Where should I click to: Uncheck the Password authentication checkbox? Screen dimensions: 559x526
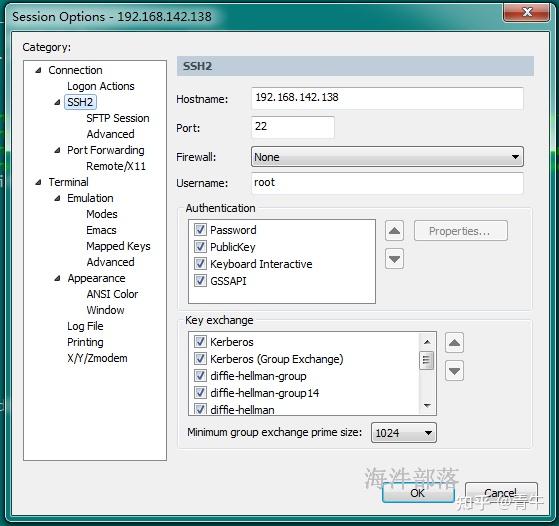pyautogui.click(x=200, y=230)
